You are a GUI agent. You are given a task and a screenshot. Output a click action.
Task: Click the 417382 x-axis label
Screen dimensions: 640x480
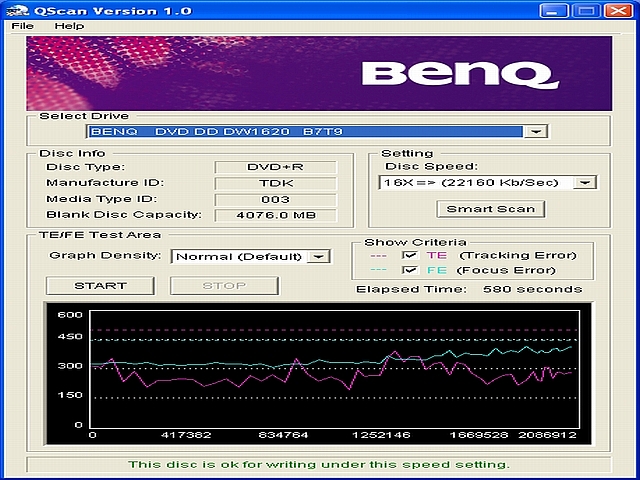pyautogui.click(x=186, y=435)
